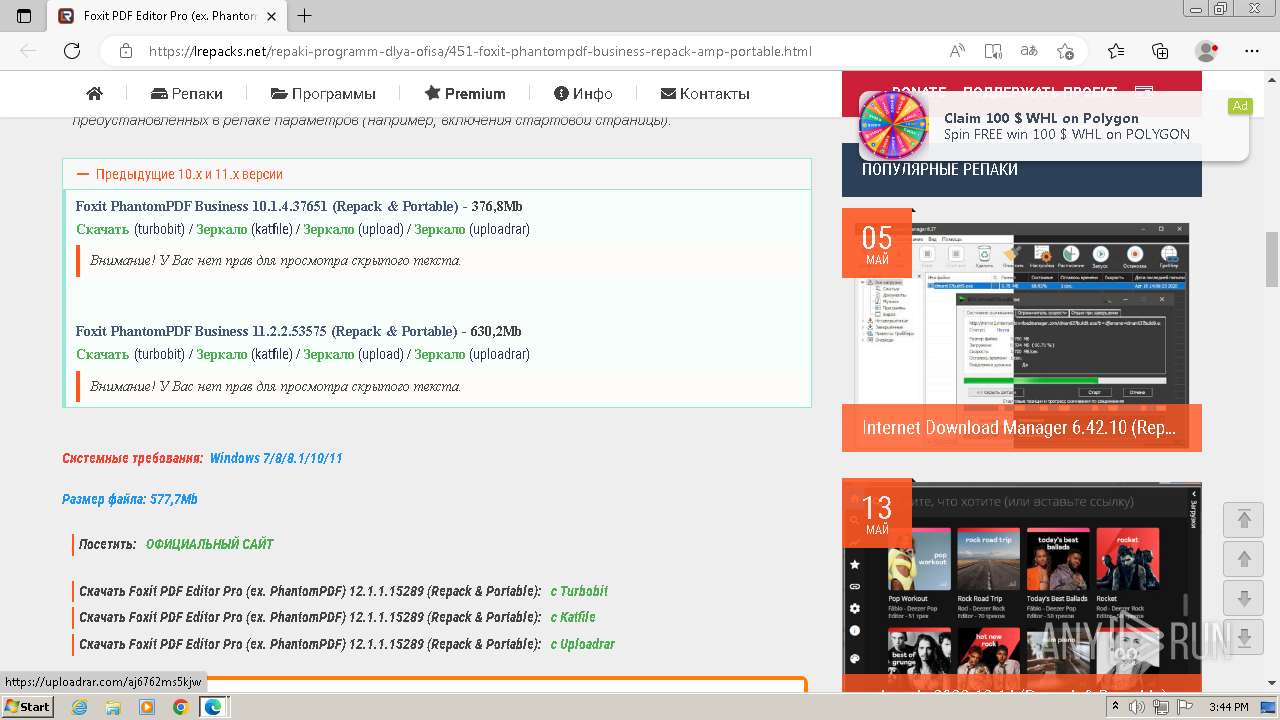The image size is (1280, 720).
Task: Click Зеркало upload for version 11.2.2.53575
Action: pyautogui.click(x=329, y=354)
